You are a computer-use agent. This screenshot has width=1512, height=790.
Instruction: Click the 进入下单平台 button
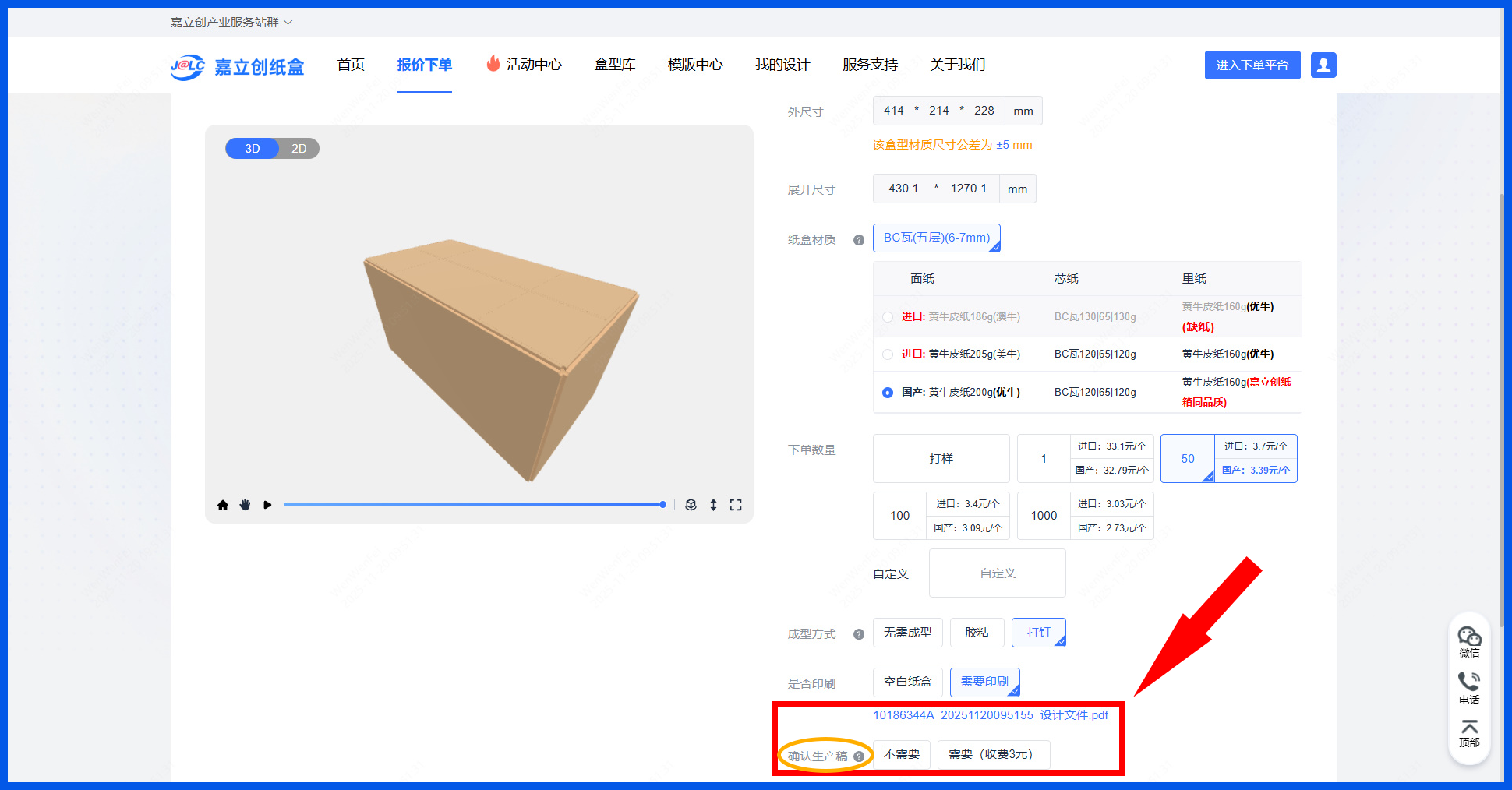point(1252,65)
